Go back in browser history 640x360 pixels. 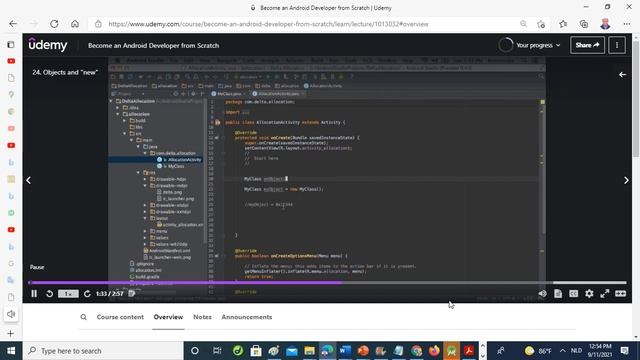13,24
